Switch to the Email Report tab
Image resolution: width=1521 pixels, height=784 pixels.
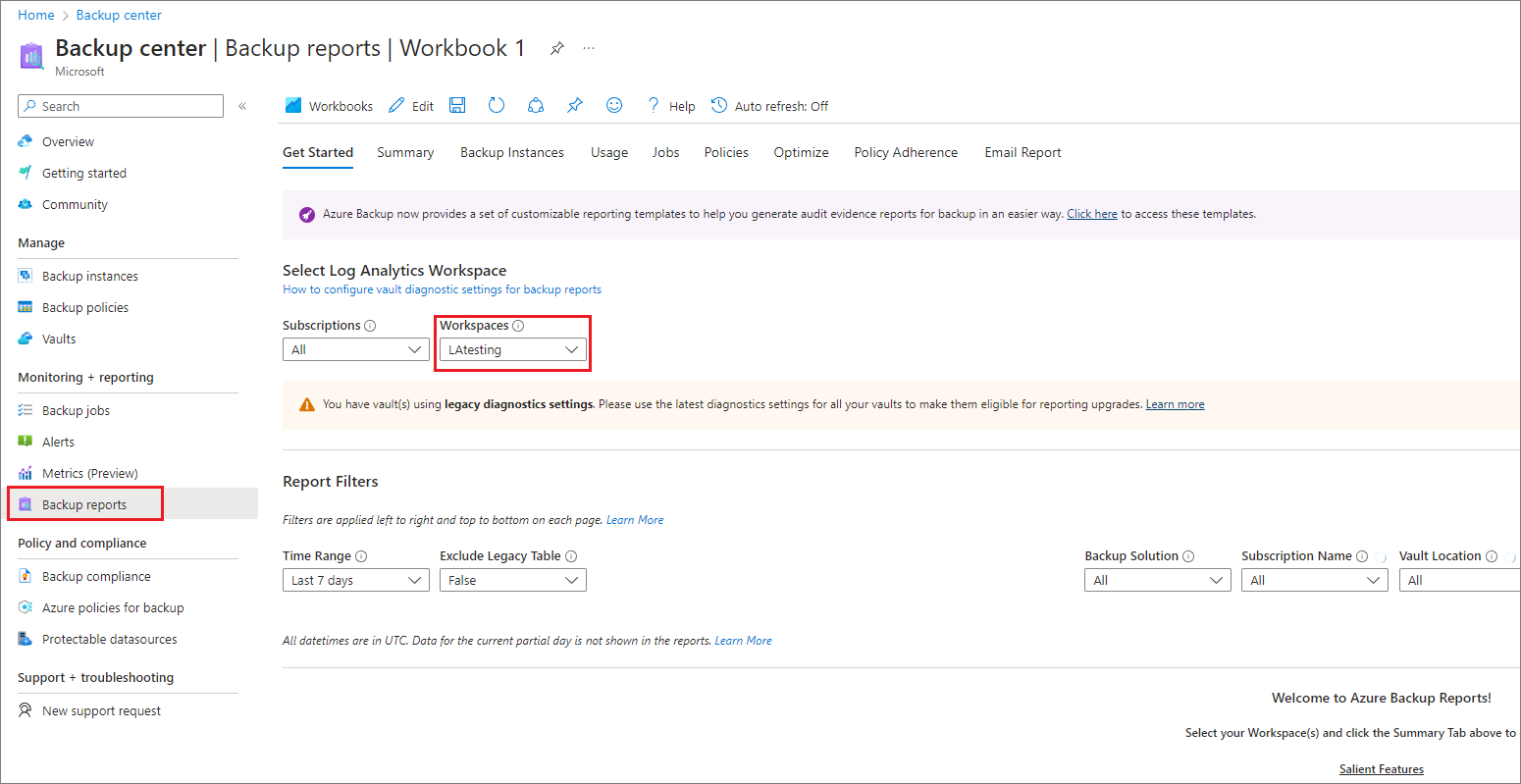coord(1023,152)
